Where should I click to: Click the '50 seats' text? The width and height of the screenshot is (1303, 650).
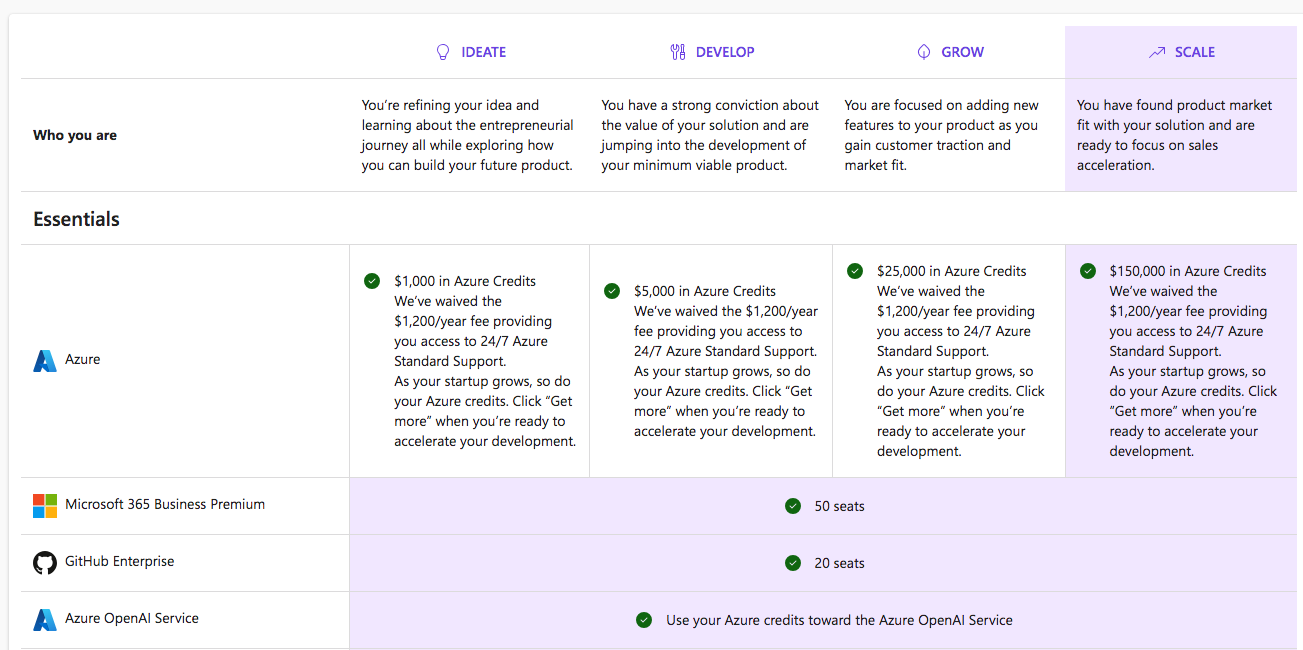pos(840,506)
